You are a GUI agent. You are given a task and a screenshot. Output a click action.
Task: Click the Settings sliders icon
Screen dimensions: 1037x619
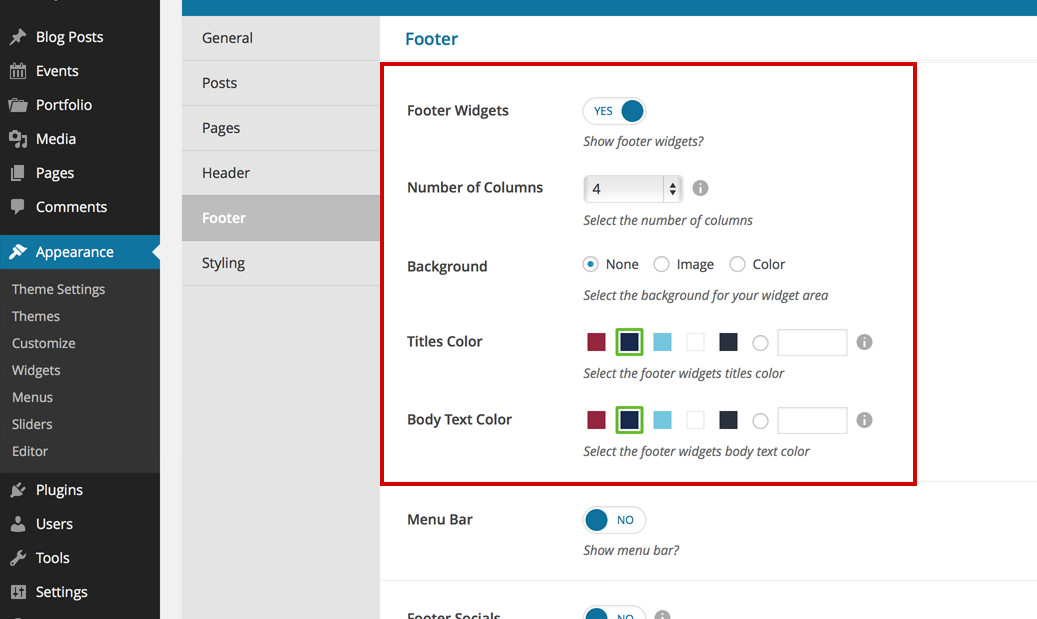coord(18,592)
